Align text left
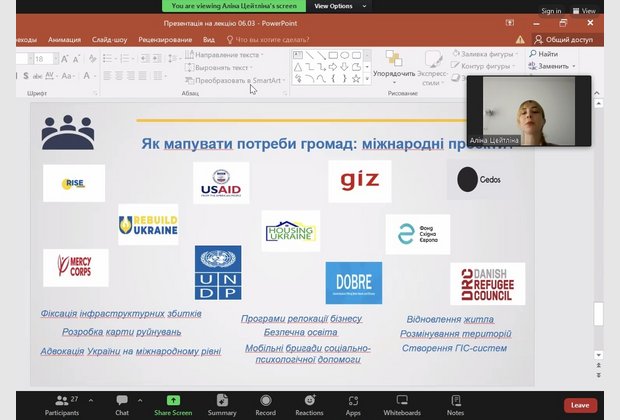The width and height of the screenshot is (620, 420). 107,75
